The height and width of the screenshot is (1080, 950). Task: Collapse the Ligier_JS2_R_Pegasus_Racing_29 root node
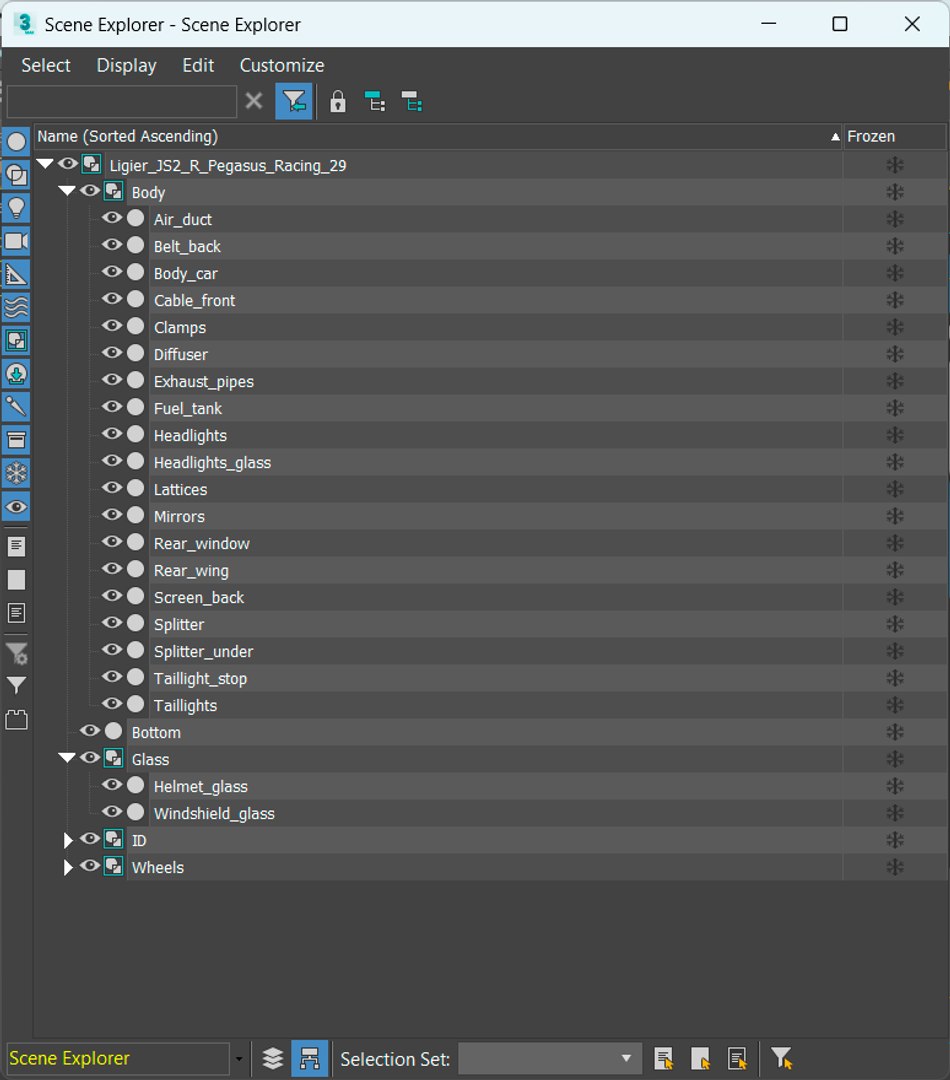click(x=45, y=164)
